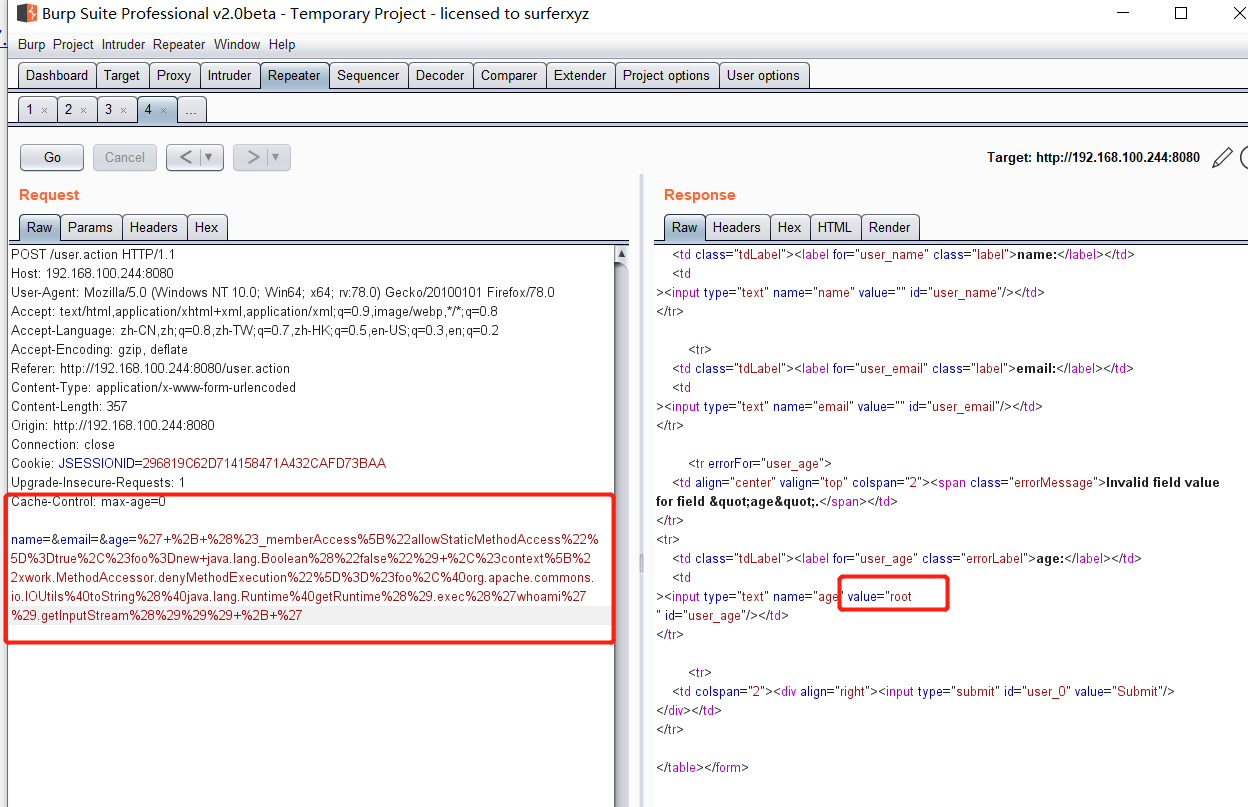This screenshot has height=807, width=1248.
Task: Open the Burp menu
Action: pyautogui.click(x=32, y=45)
